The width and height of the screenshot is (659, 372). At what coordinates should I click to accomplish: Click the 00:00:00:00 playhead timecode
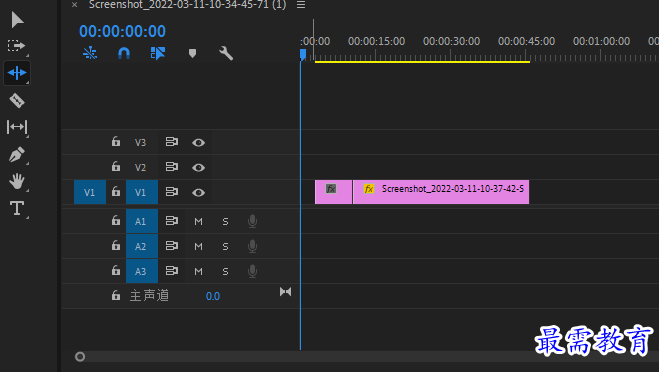[x=122, y=31]
